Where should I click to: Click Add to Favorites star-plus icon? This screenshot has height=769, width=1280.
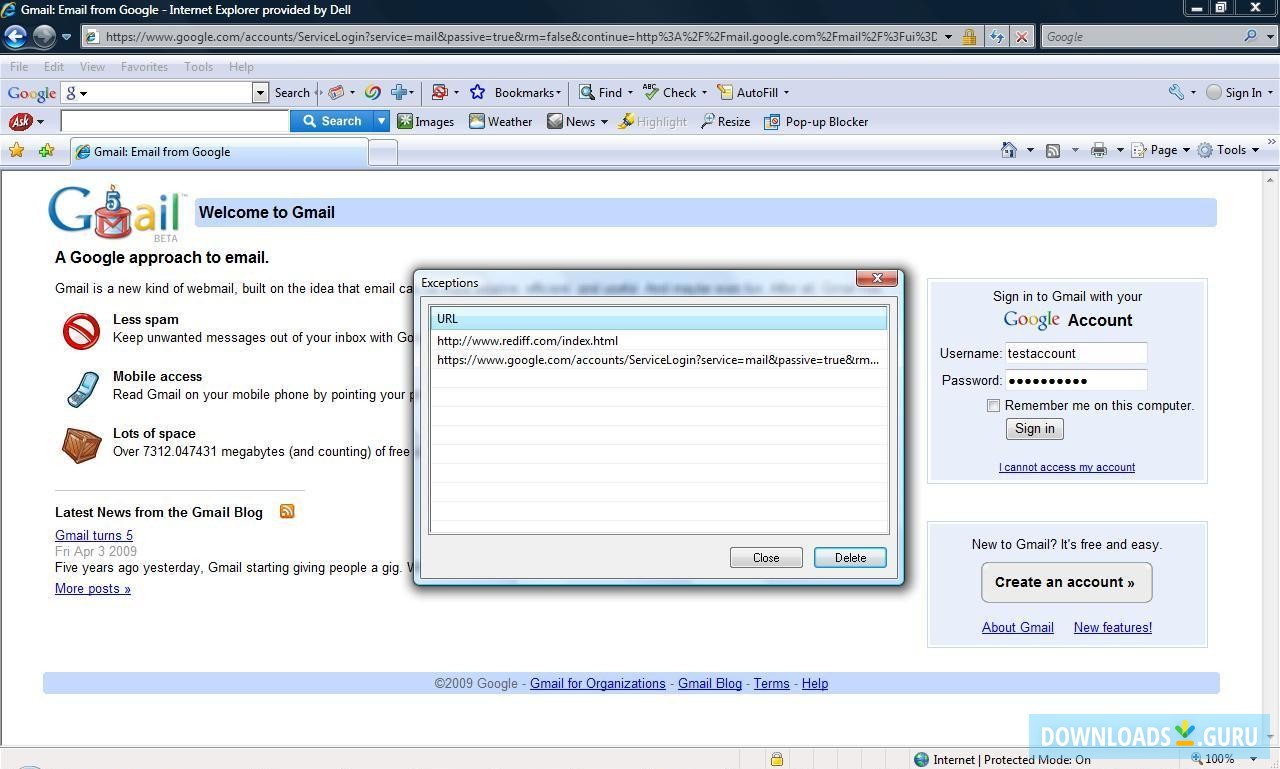46,151
